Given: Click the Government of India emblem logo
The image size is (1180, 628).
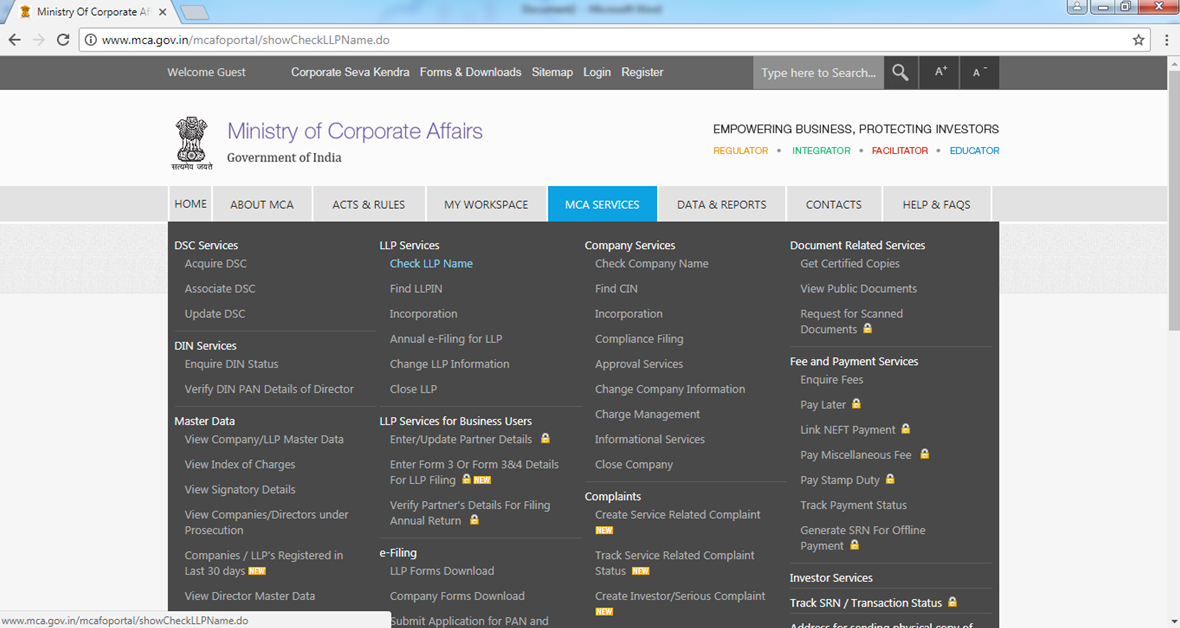Looking at the screenshot, I should coord(192,142).
